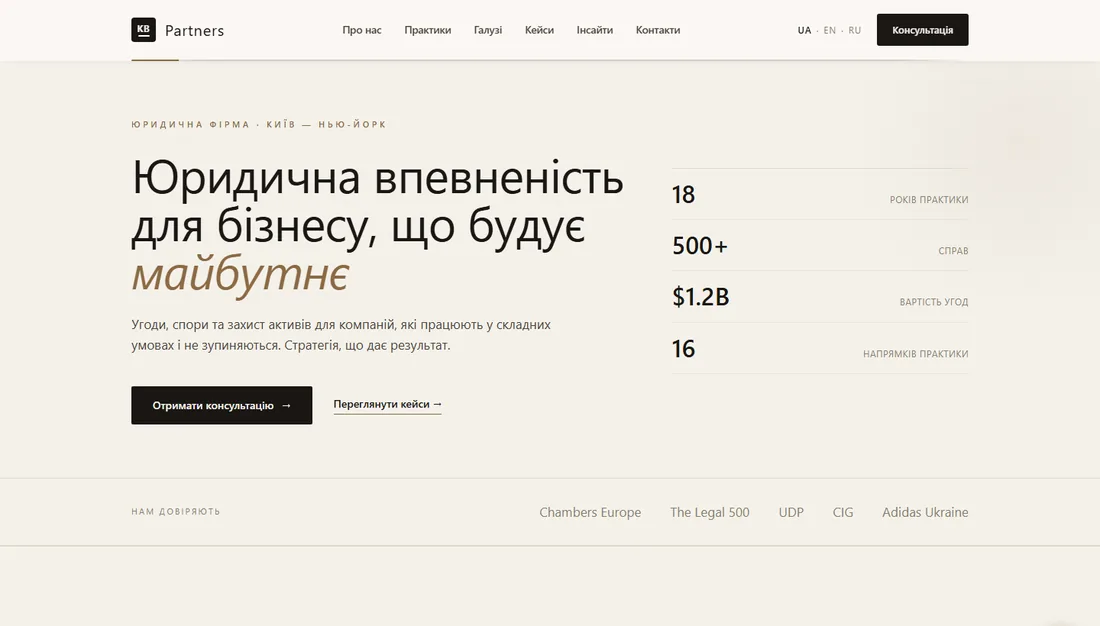Open the Про нас menu item
Viewport: 1100px width, 626px height.
(x=362, y=30)
